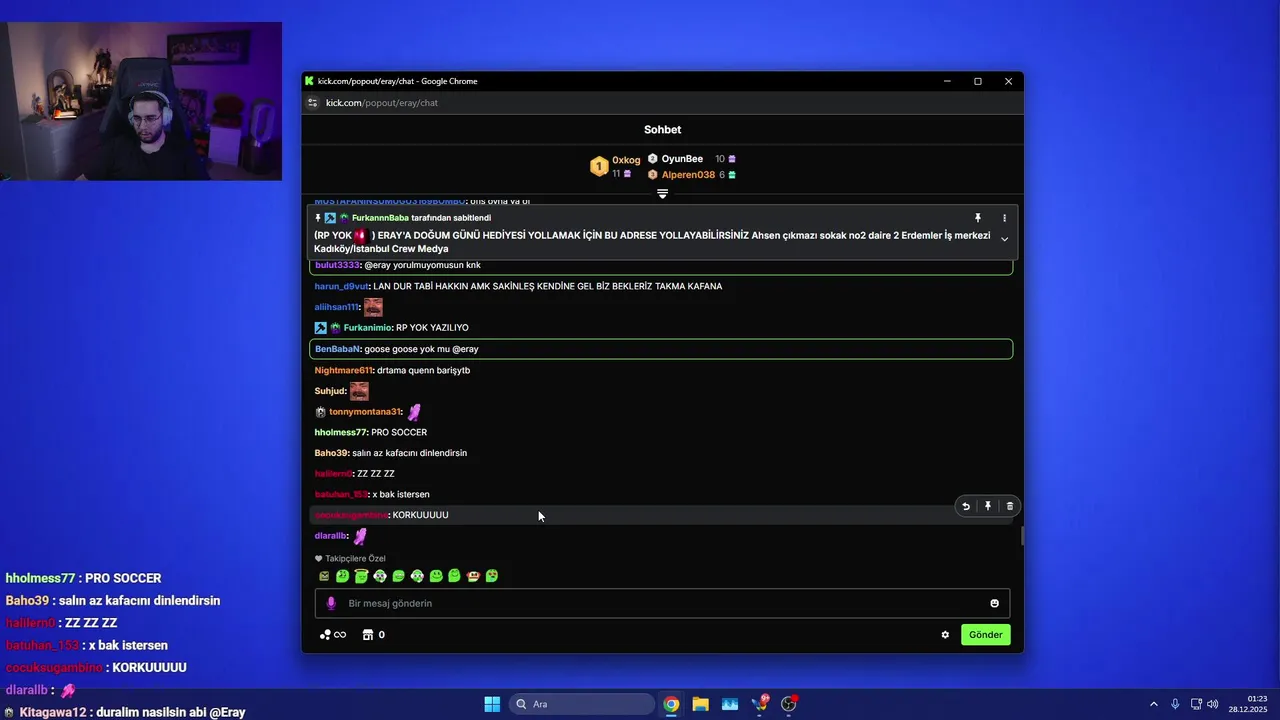The height and width of the screenshot is (720, 1280).
Task: Open Chrome from the taskbar
Action: [x=671, y=704]
